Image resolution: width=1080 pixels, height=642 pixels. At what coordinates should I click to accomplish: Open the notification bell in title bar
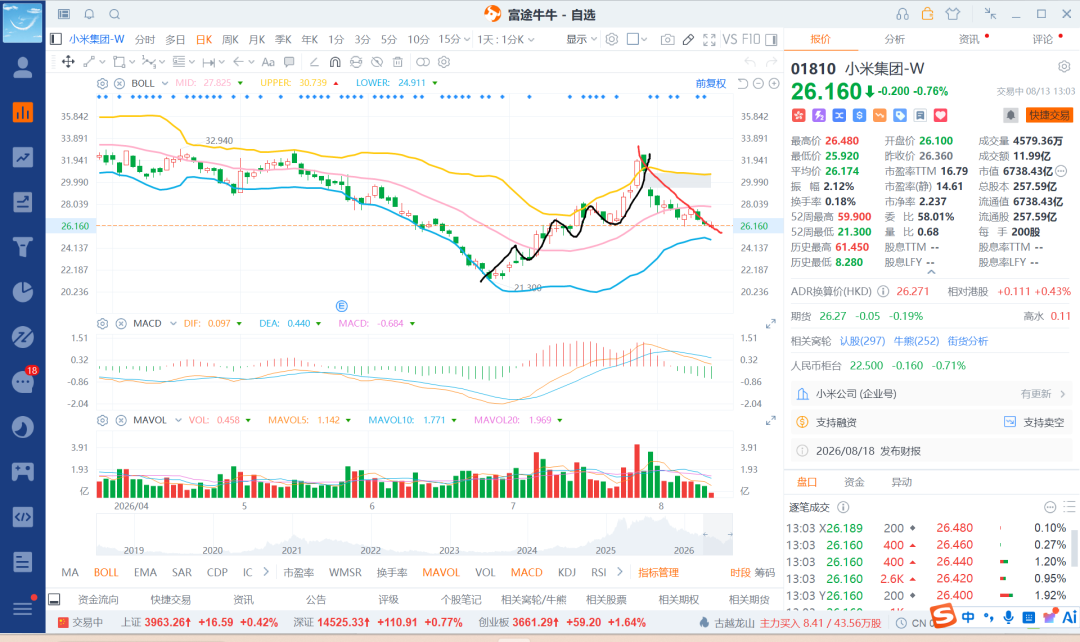90,14
